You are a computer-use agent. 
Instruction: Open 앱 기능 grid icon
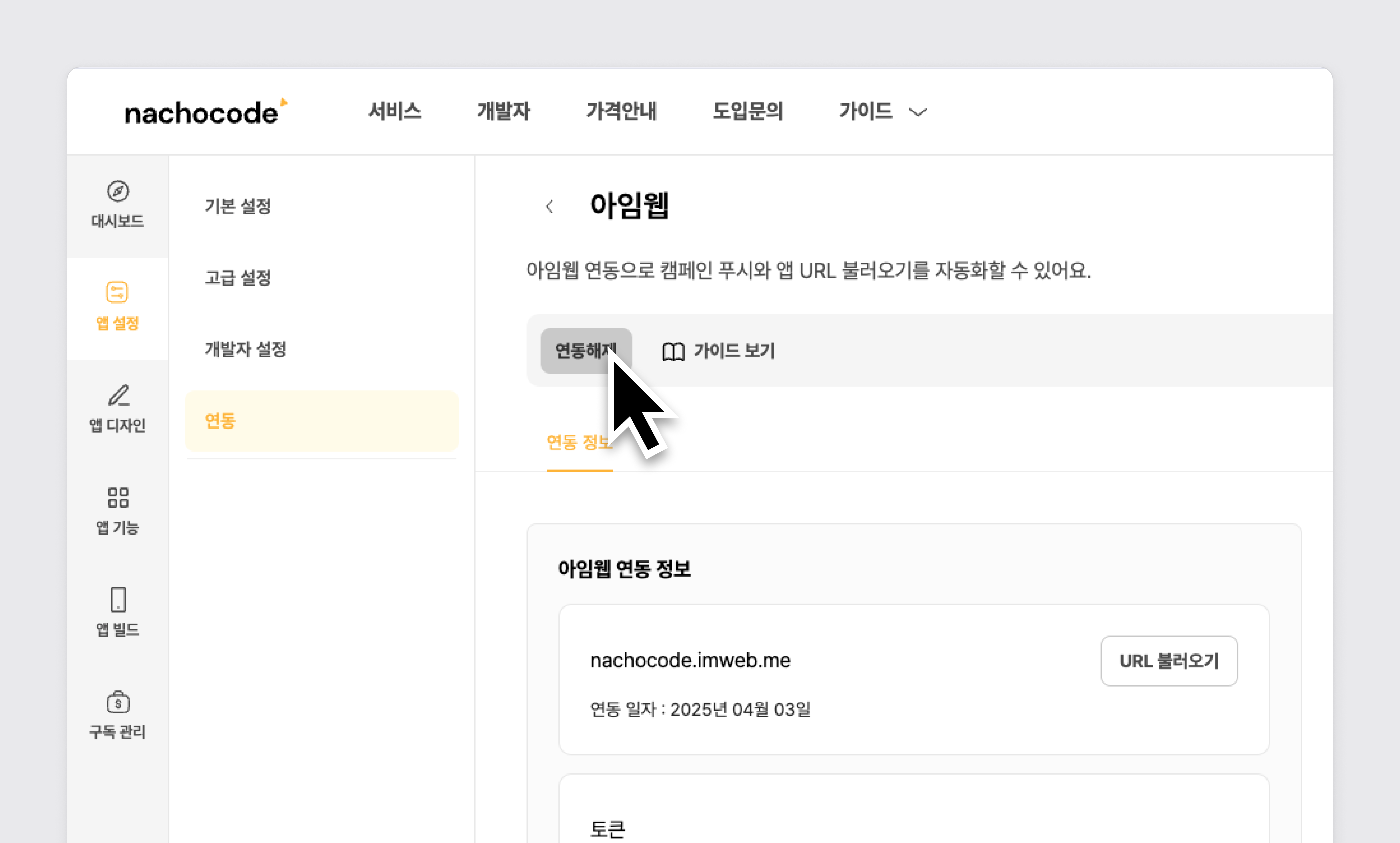[x=118, y=498]
